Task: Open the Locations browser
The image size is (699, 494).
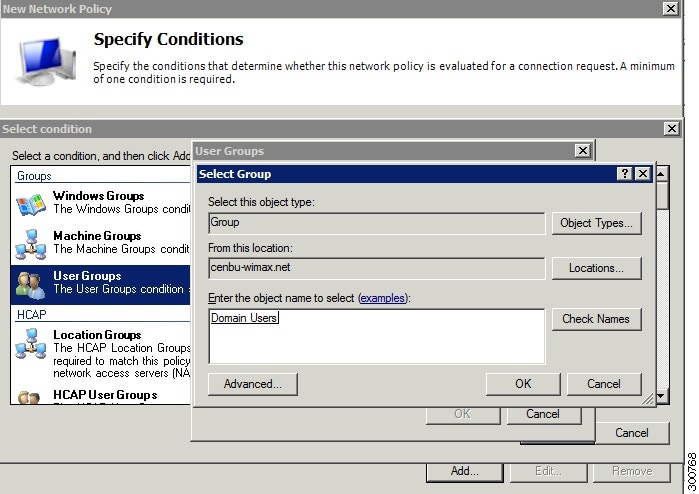Action: [596, 268]
